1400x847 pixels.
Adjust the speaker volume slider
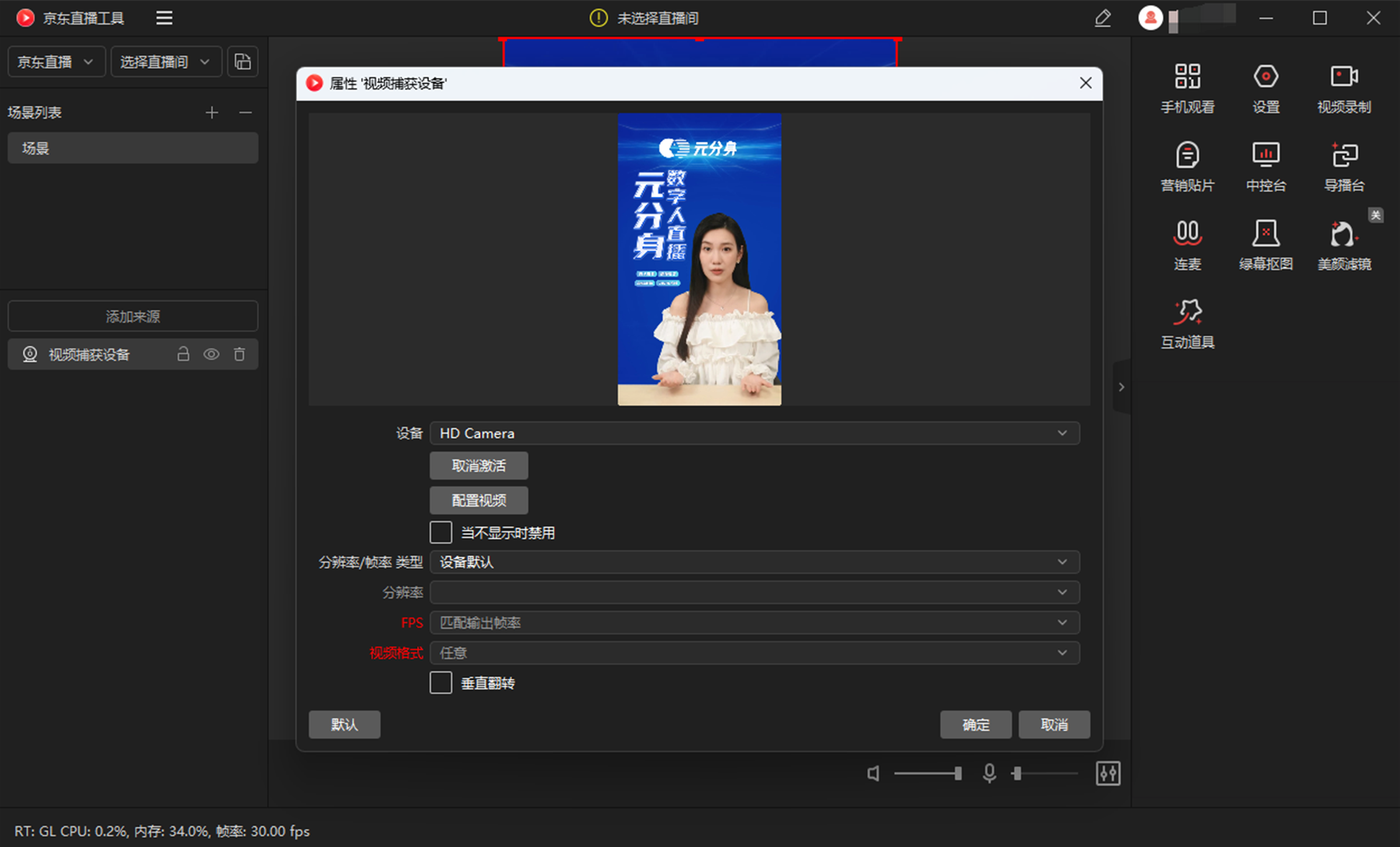click(928, 773)
